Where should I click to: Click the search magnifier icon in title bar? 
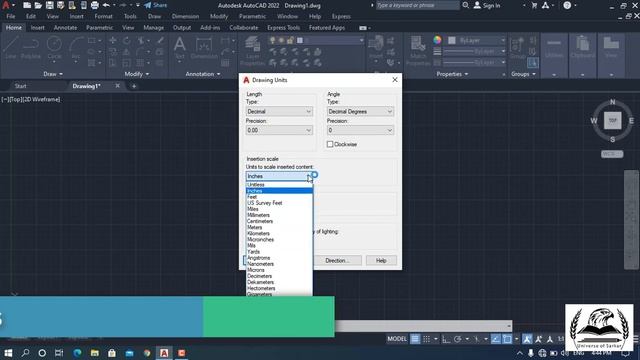tap(466, 5)
